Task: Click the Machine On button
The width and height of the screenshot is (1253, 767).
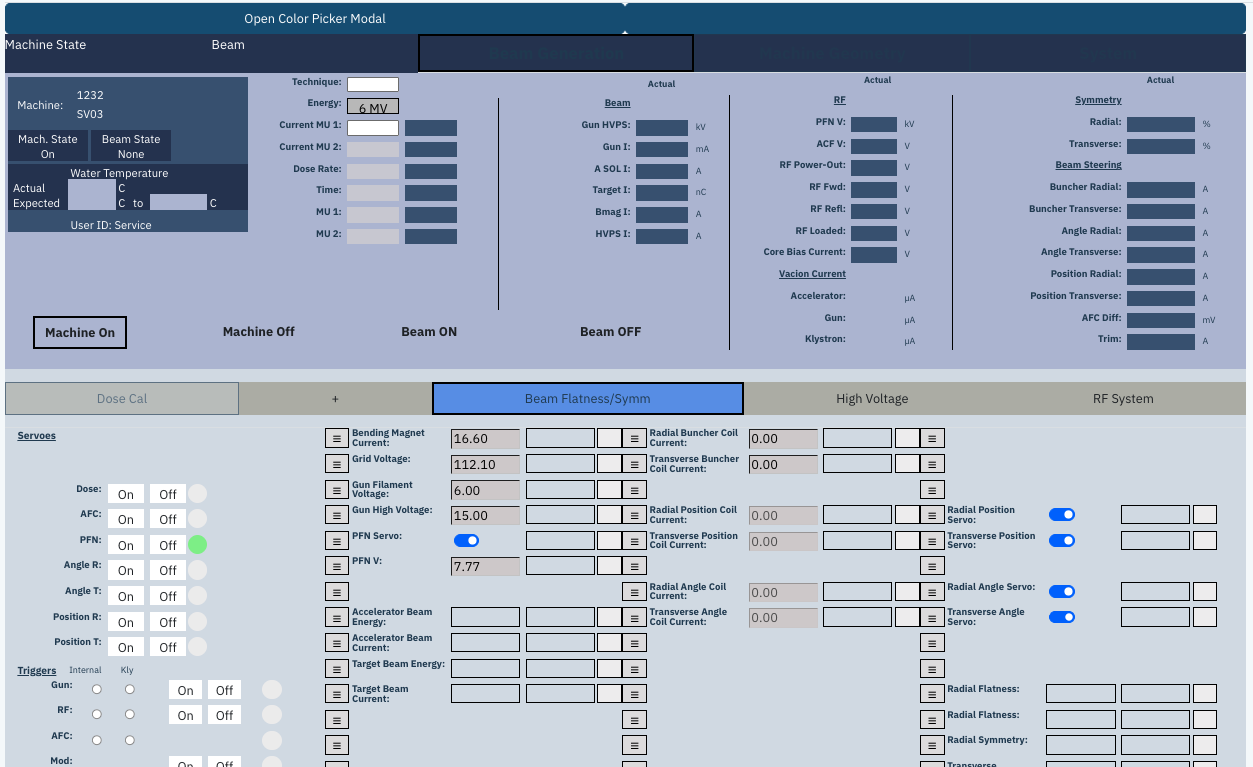Action: point(80,333)
